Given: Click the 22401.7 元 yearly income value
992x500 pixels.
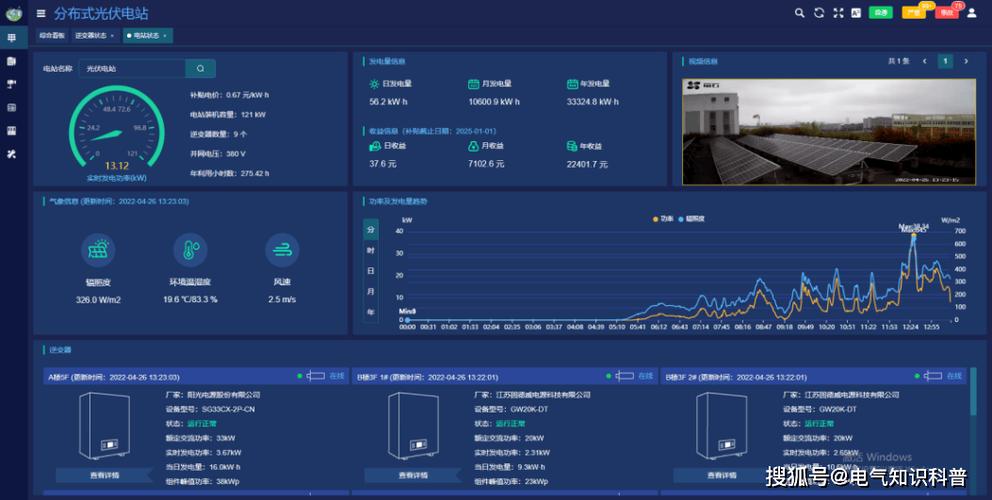Looking at the screenshot, I should (x=587, y=165).
